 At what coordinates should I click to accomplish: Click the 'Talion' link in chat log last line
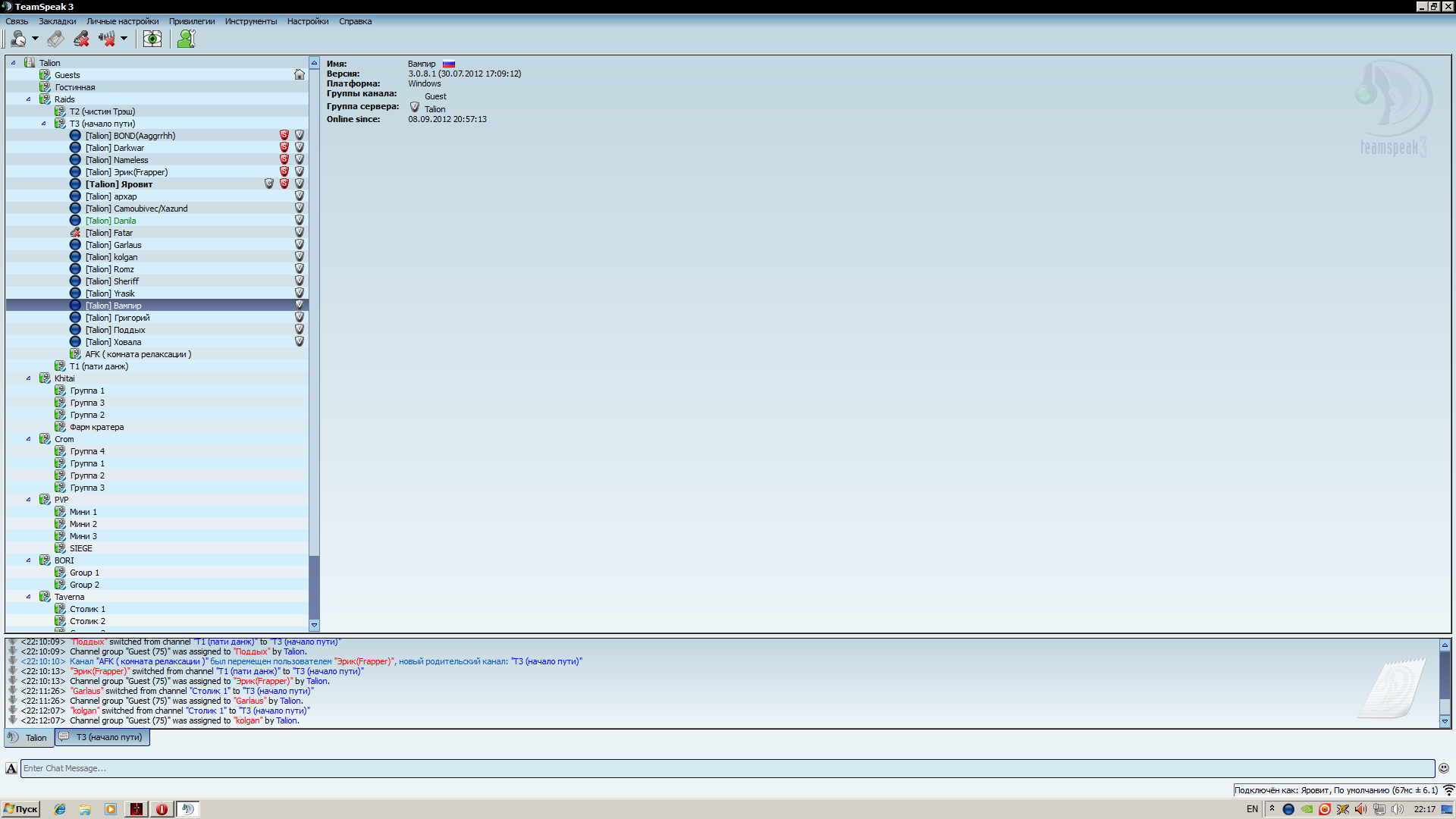pyautogui.click(x=287, y=720)
